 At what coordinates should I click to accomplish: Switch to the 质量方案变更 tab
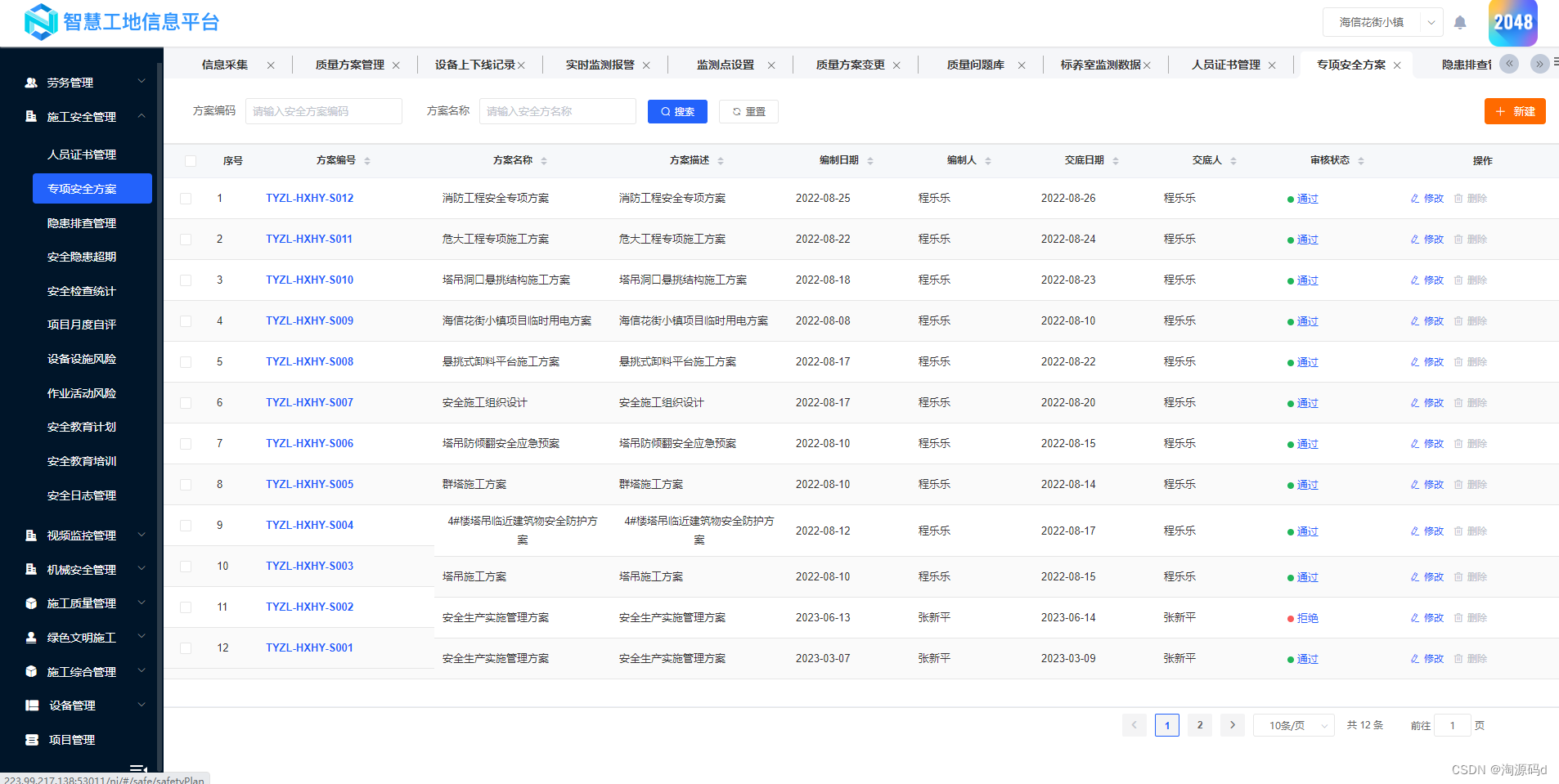click(x=850, y=65)
